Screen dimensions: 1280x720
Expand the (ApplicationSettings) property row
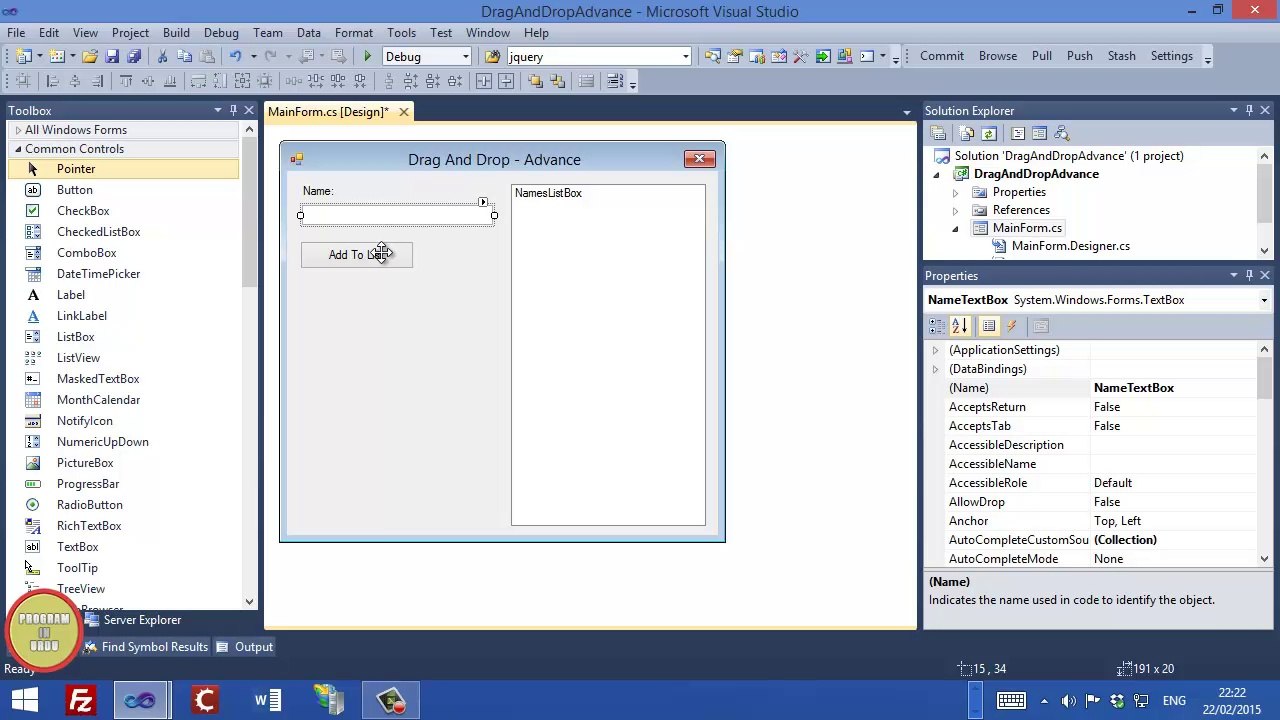click(x=936, y=350)
